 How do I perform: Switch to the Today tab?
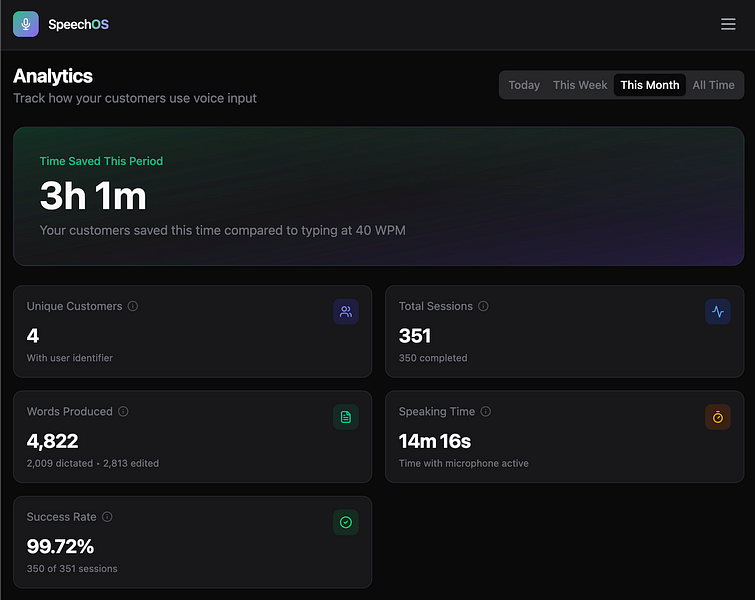click(524, 85)
